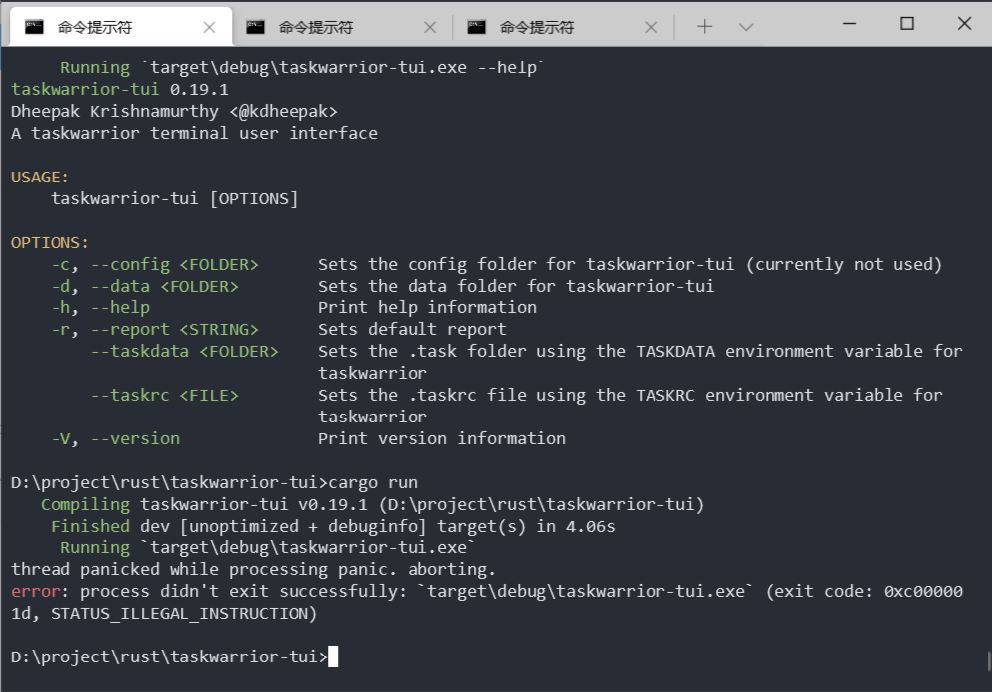Close the second tab with its X
992x692 pixels.
click(x=430, y=26)
